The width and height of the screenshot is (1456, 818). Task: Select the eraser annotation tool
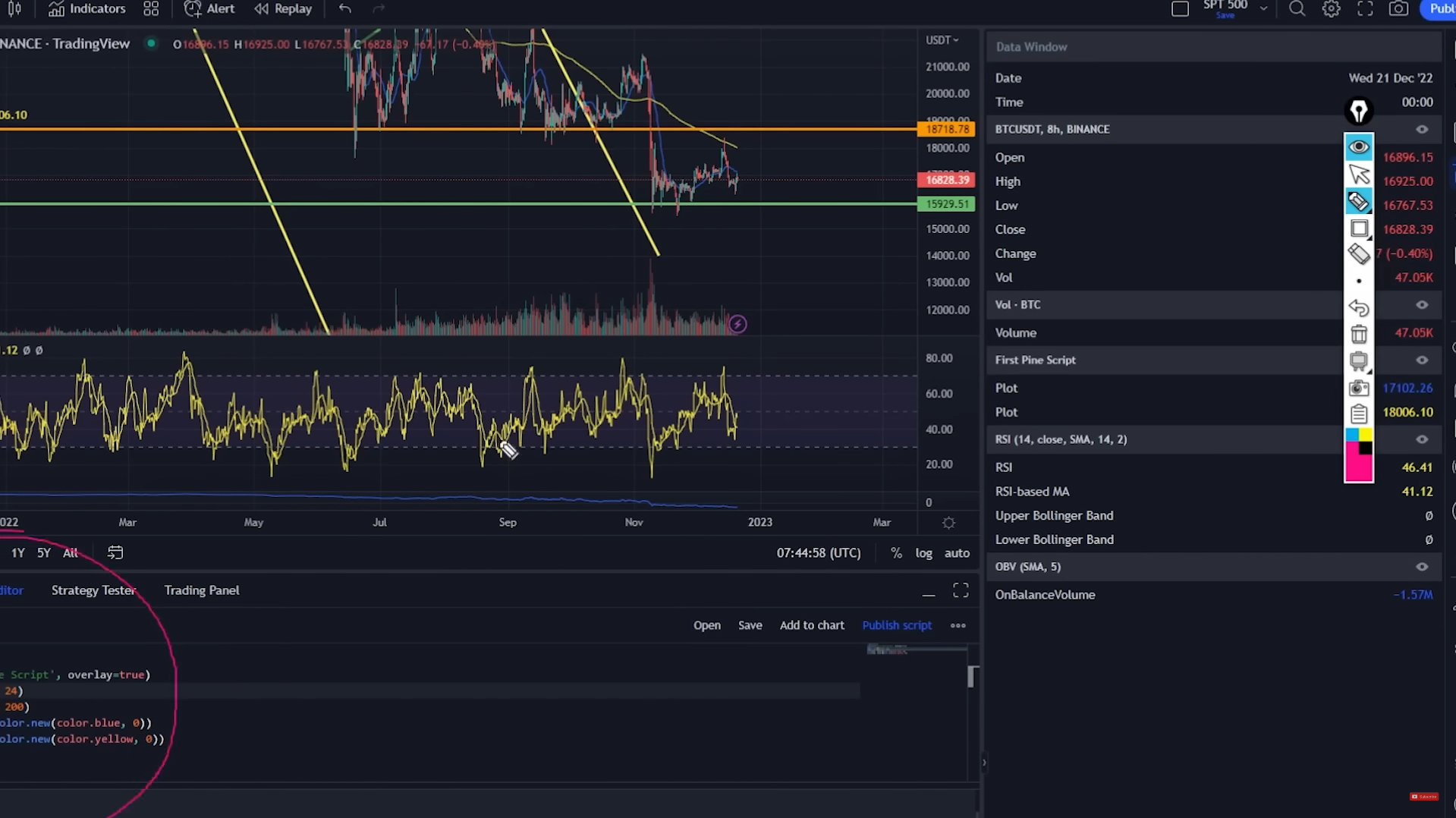click(1359, 254)
